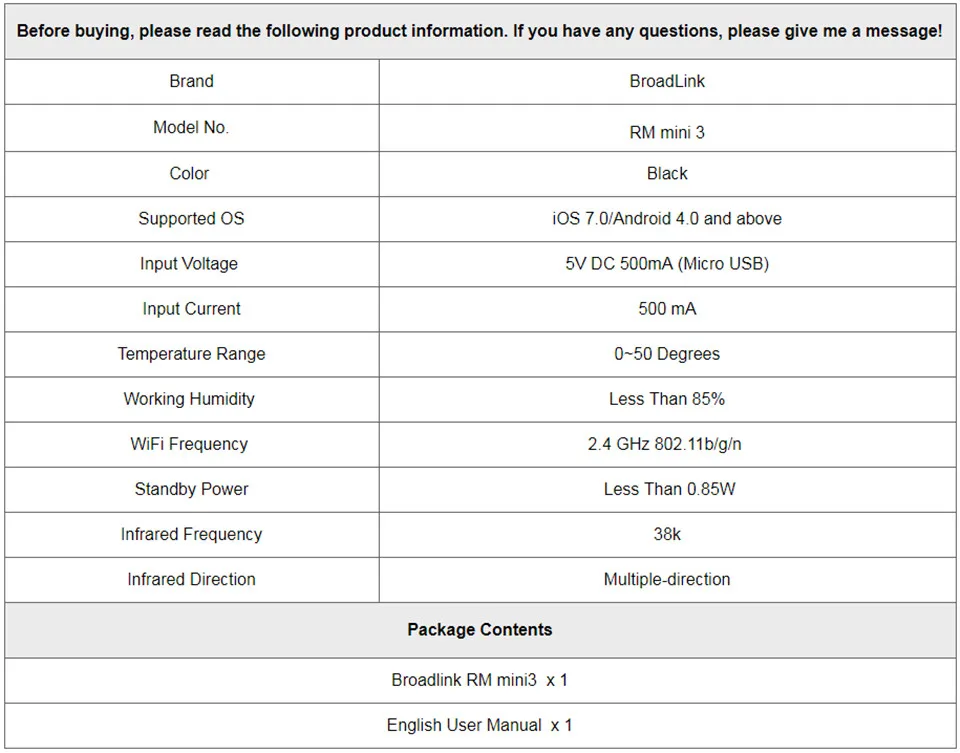Select the Model No. label cell

click(192, 127)
